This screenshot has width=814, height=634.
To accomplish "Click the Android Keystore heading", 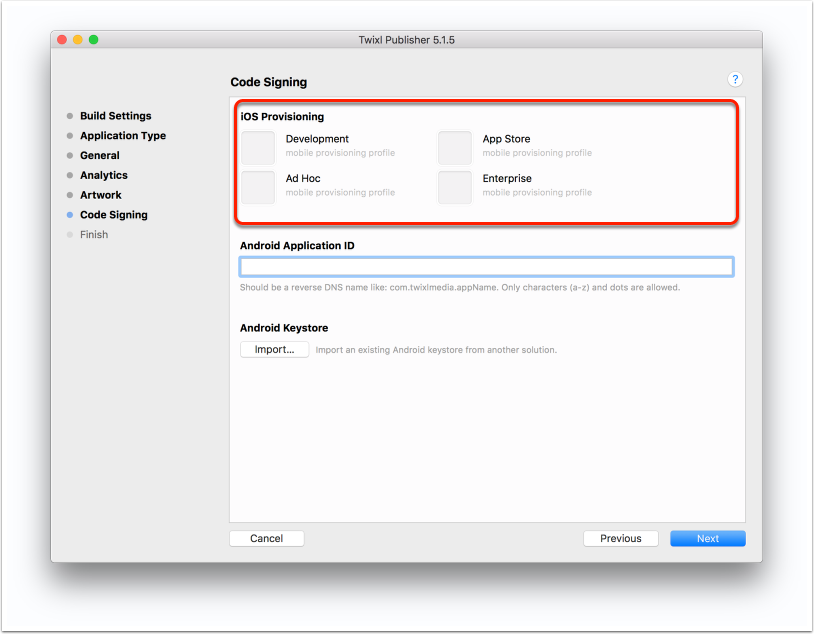I will [x=284, y=328].
